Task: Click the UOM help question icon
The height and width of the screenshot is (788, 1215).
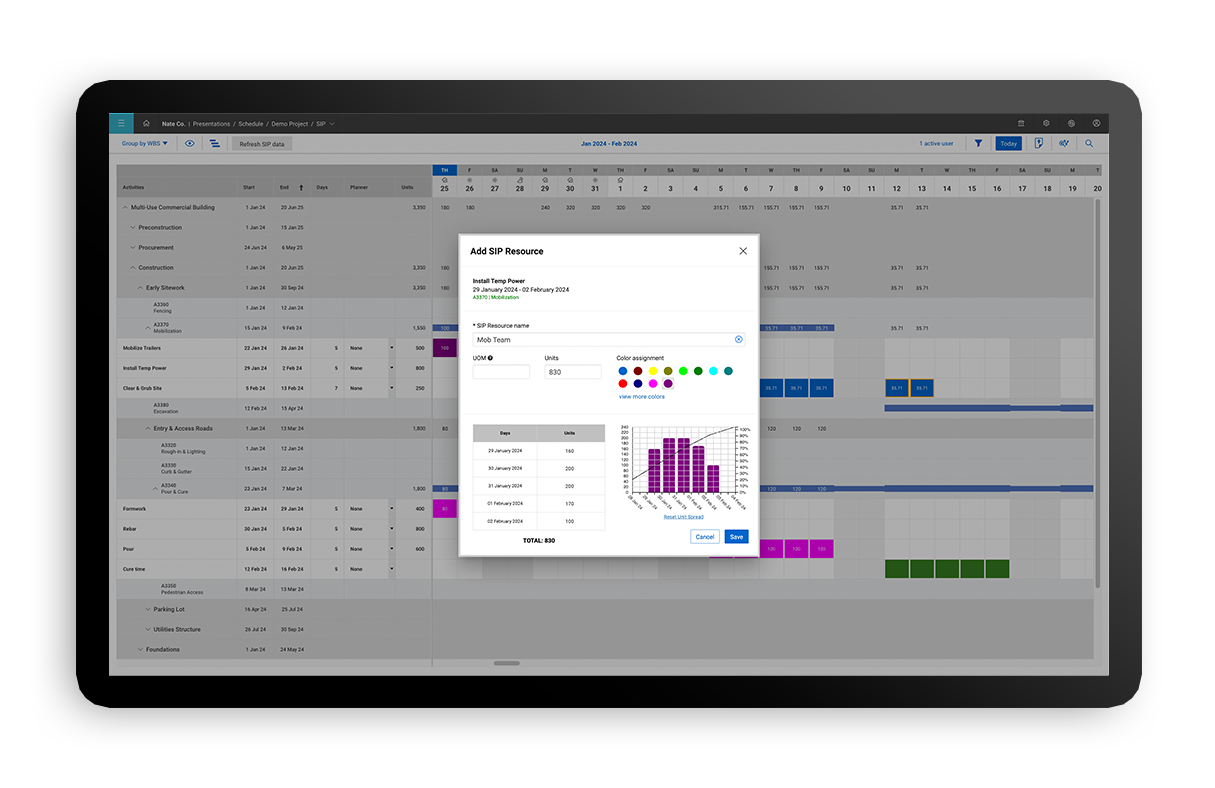Action: point(490,358)
